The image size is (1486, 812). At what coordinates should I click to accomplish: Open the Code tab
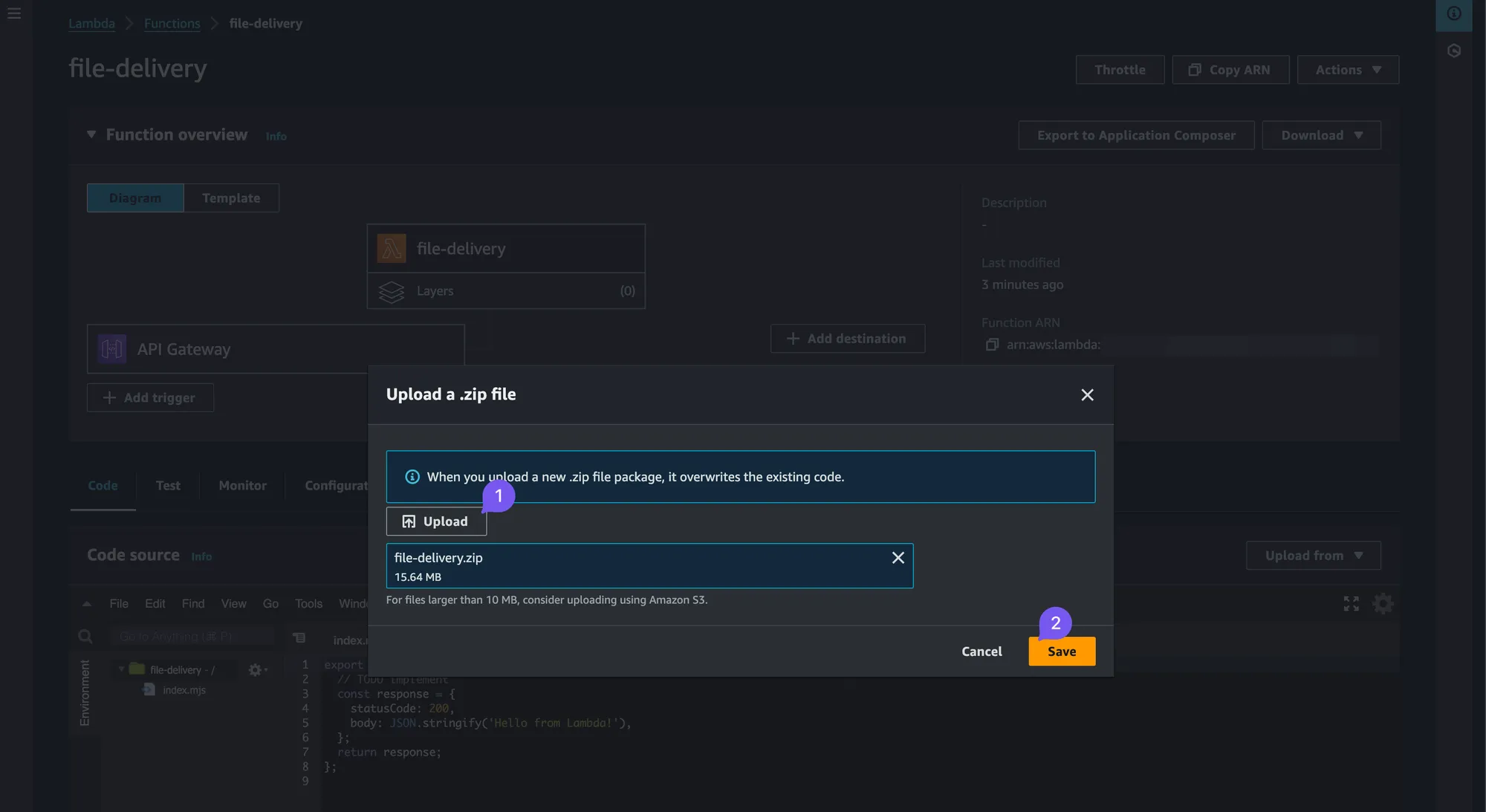pos(103,485)
